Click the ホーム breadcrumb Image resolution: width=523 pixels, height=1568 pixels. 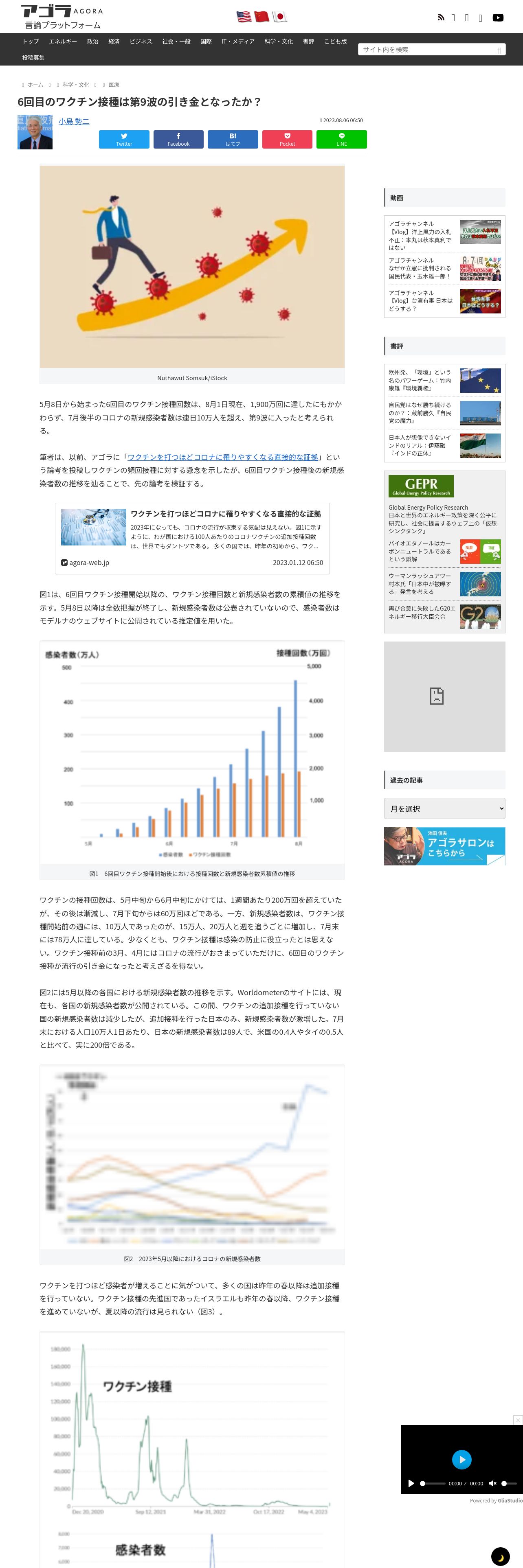point(35,85)
